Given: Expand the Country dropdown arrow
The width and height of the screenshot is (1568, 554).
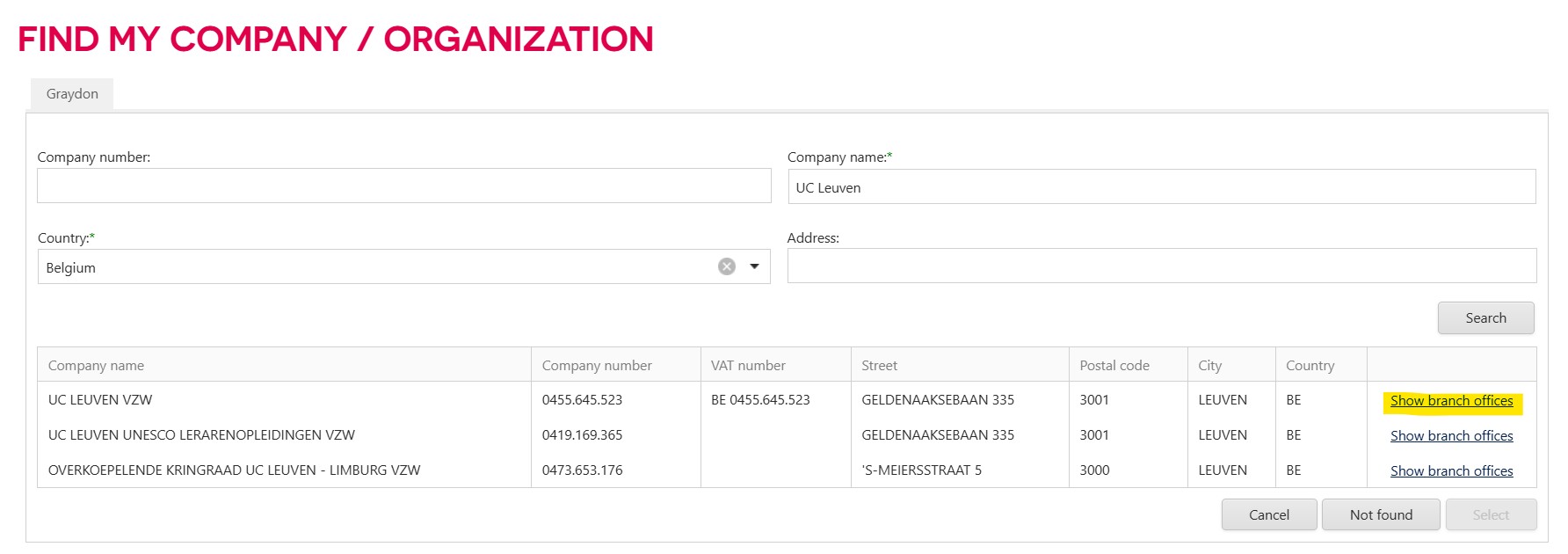Looking at the screenshot, I should click(754, 266).
